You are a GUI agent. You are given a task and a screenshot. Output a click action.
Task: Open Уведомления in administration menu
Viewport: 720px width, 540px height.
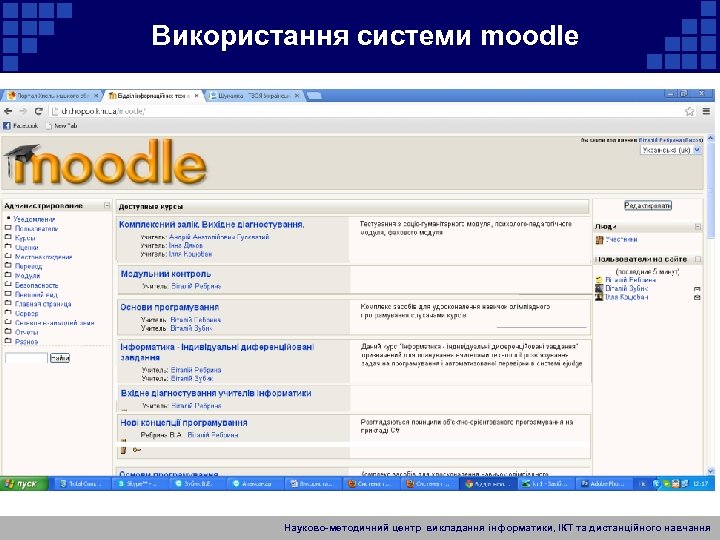[x=34, y=219]
